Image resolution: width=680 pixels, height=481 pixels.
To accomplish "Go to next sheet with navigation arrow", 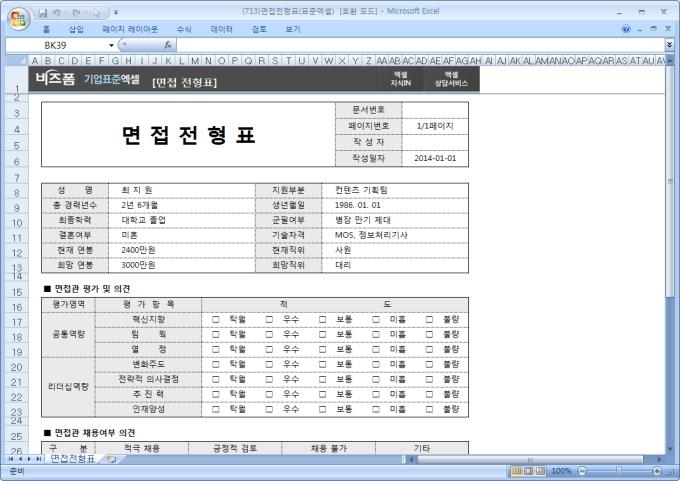I will tap(29, 458).
